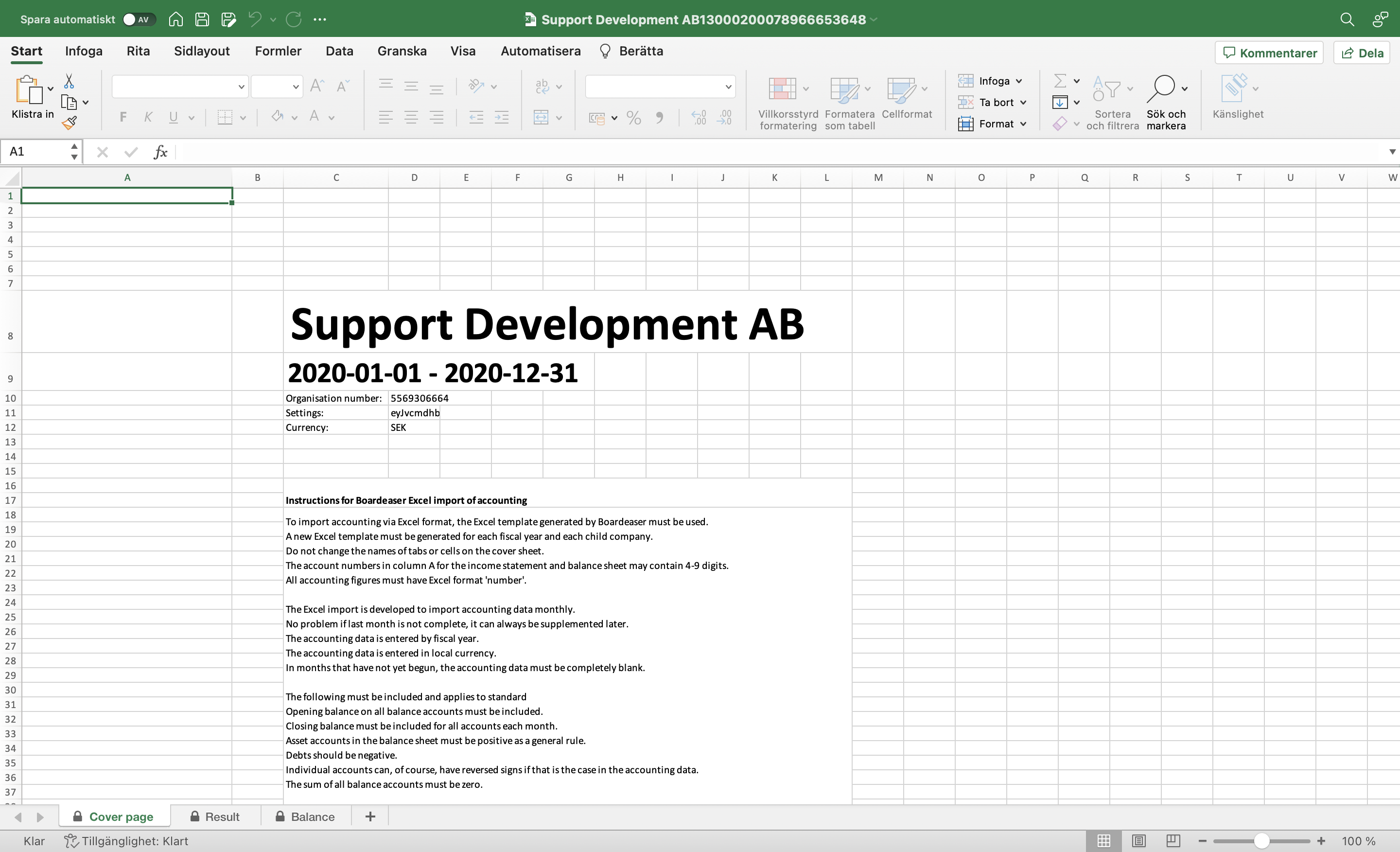Expand the Infoga cells dropdown
Screen dimensions: 1400x852
coord(1019,81)
